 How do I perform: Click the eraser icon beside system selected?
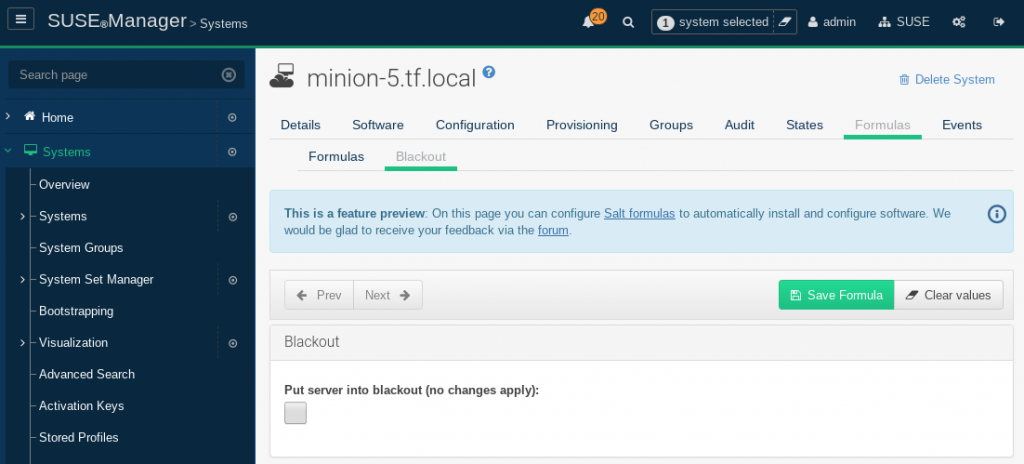[785, 22]
